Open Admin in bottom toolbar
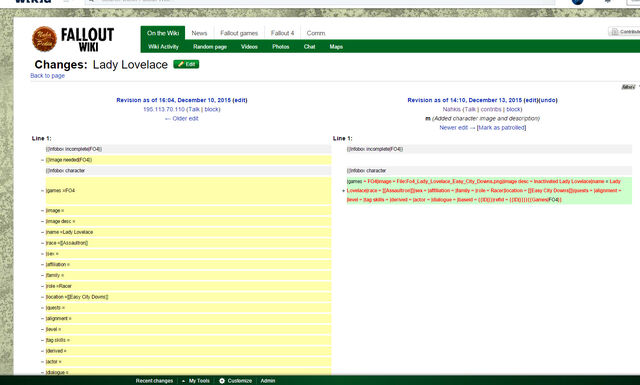 pyautogui.click(x=268, y=381)
